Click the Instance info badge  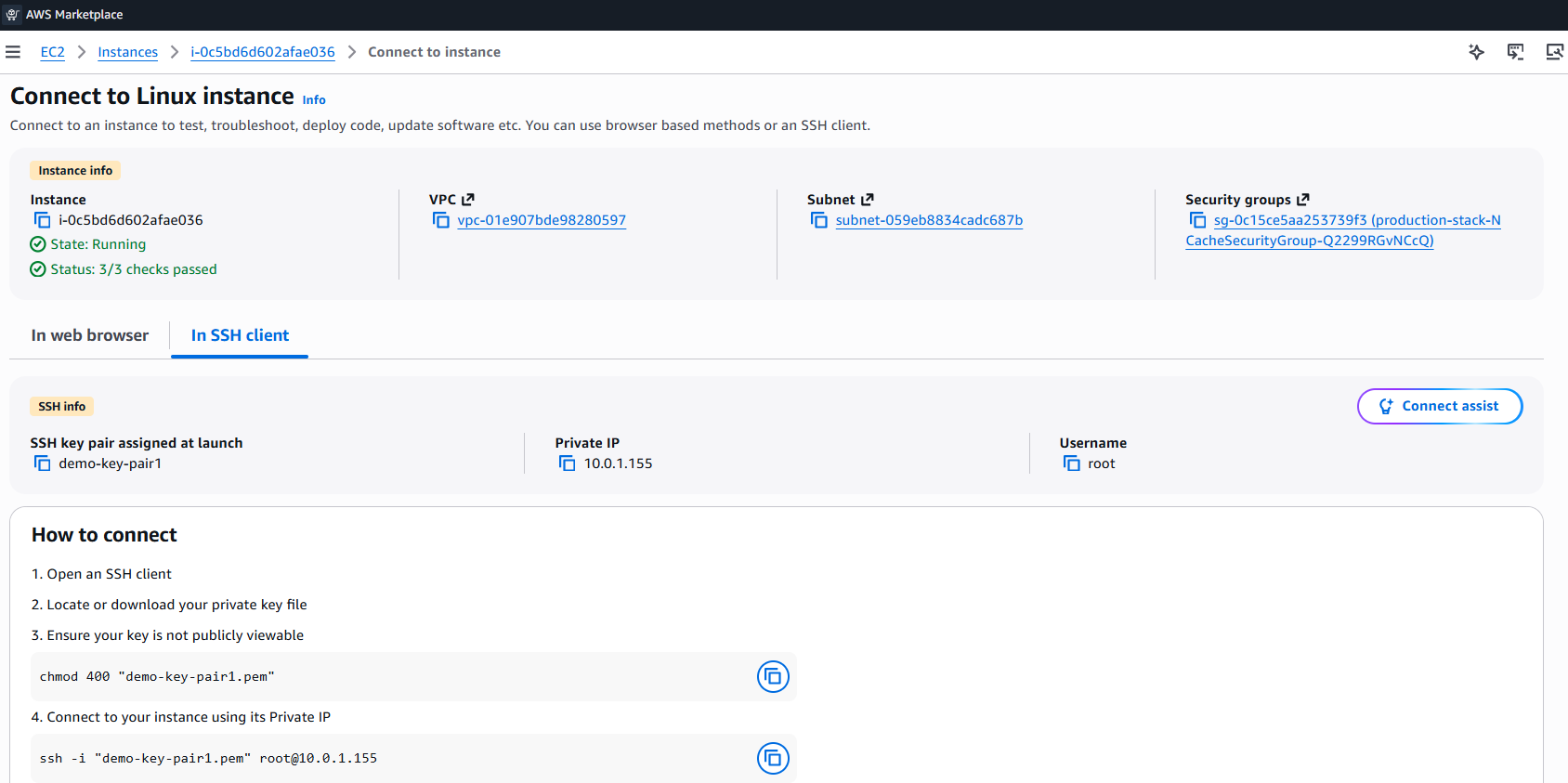(75, 171)
